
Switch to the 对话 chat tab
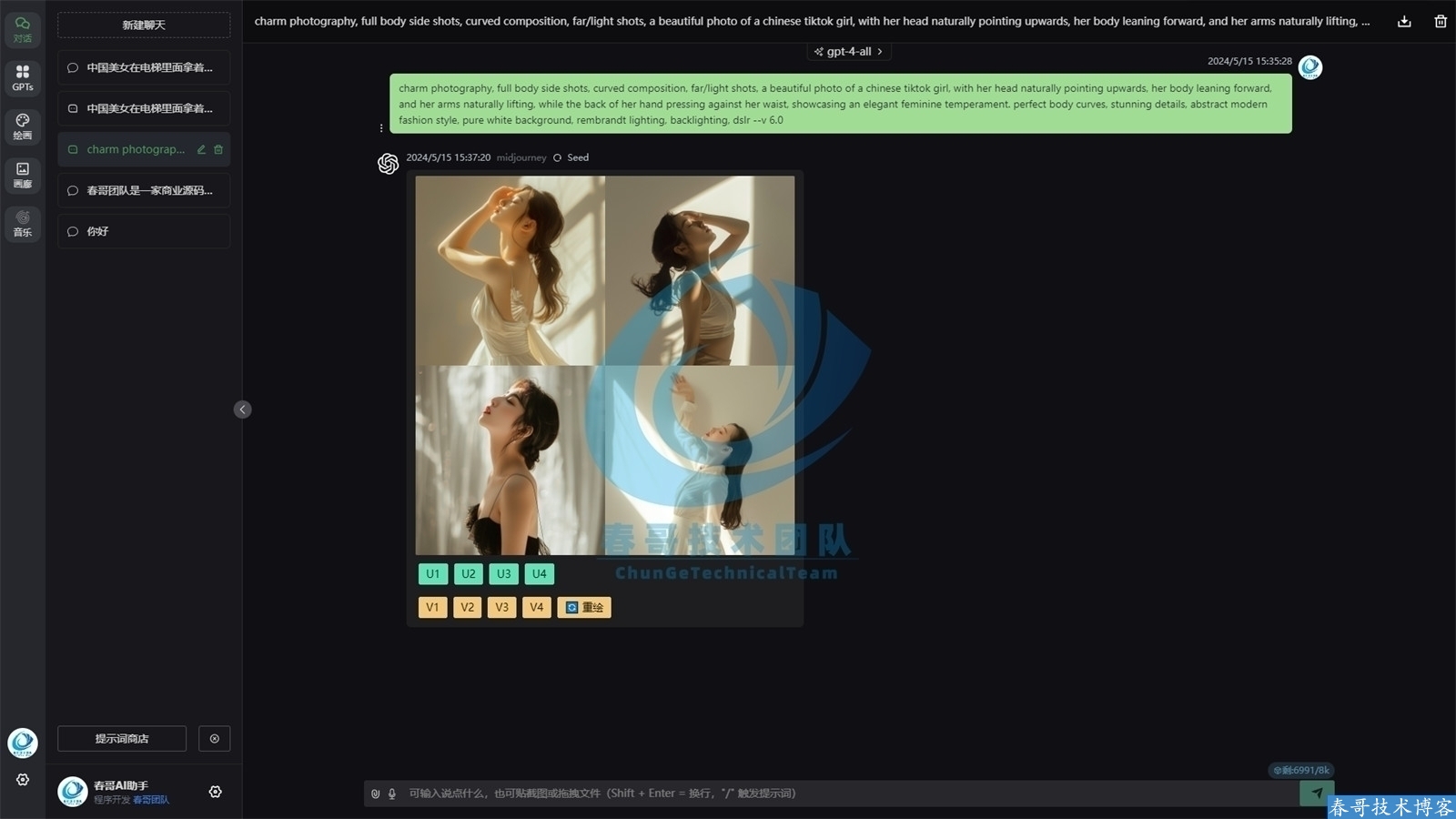[x=23, y=29]
